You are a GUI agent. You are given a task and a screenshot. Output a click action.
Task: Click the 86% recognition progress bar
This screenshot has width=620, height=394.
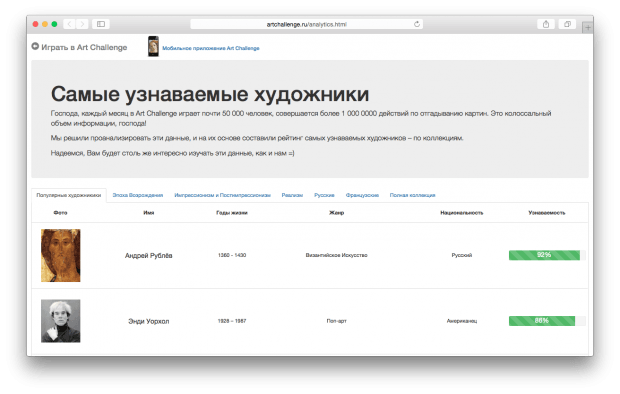pyautogui.click(x=547, y=321)
